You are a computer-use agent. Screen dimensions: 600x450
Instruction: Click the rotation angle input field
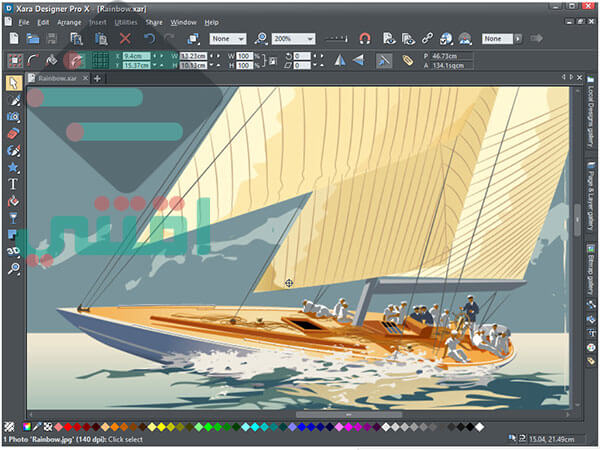click(302, 56)
